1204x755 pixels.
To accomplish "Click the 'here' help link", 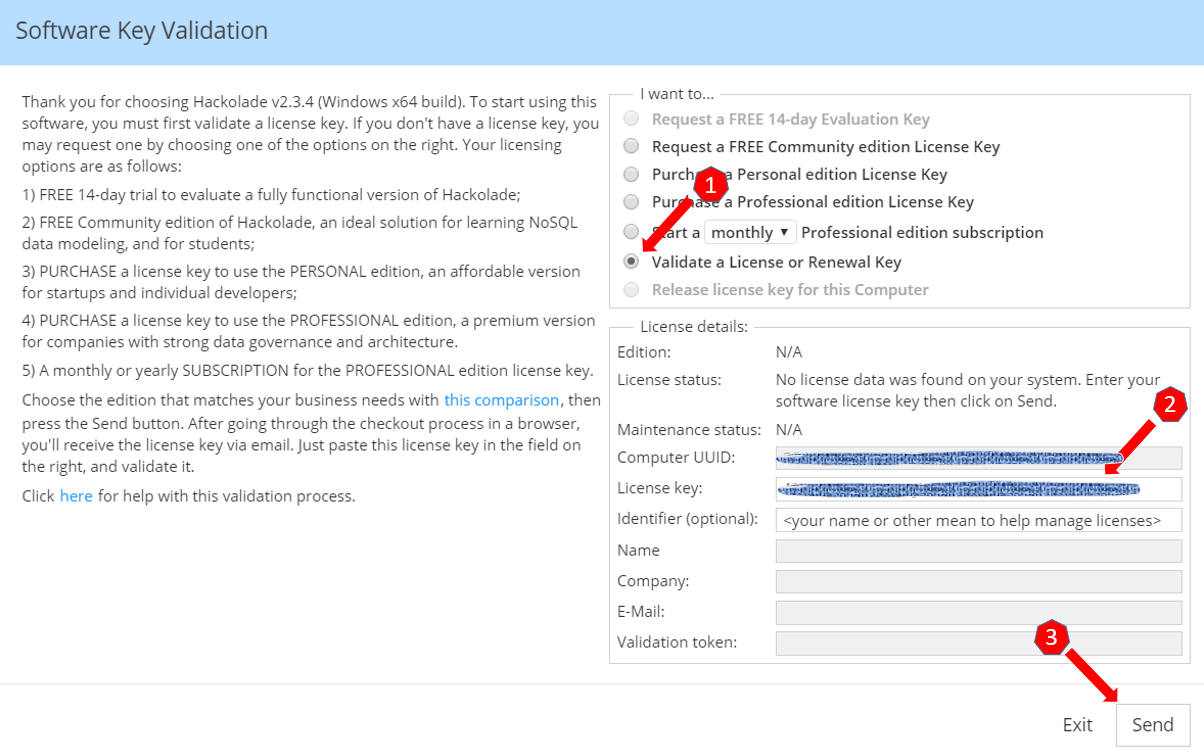I will click(76, 496).
